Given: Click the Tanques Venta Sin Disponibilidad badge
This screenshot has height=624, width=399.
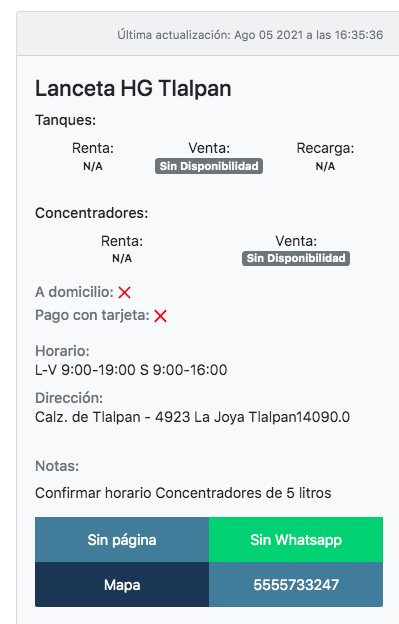Looking at the screenshot, I should 209,166.
